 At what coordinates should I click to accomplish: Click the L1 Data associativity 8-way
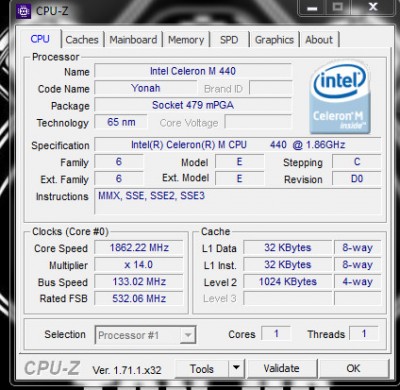click(357, 248)
